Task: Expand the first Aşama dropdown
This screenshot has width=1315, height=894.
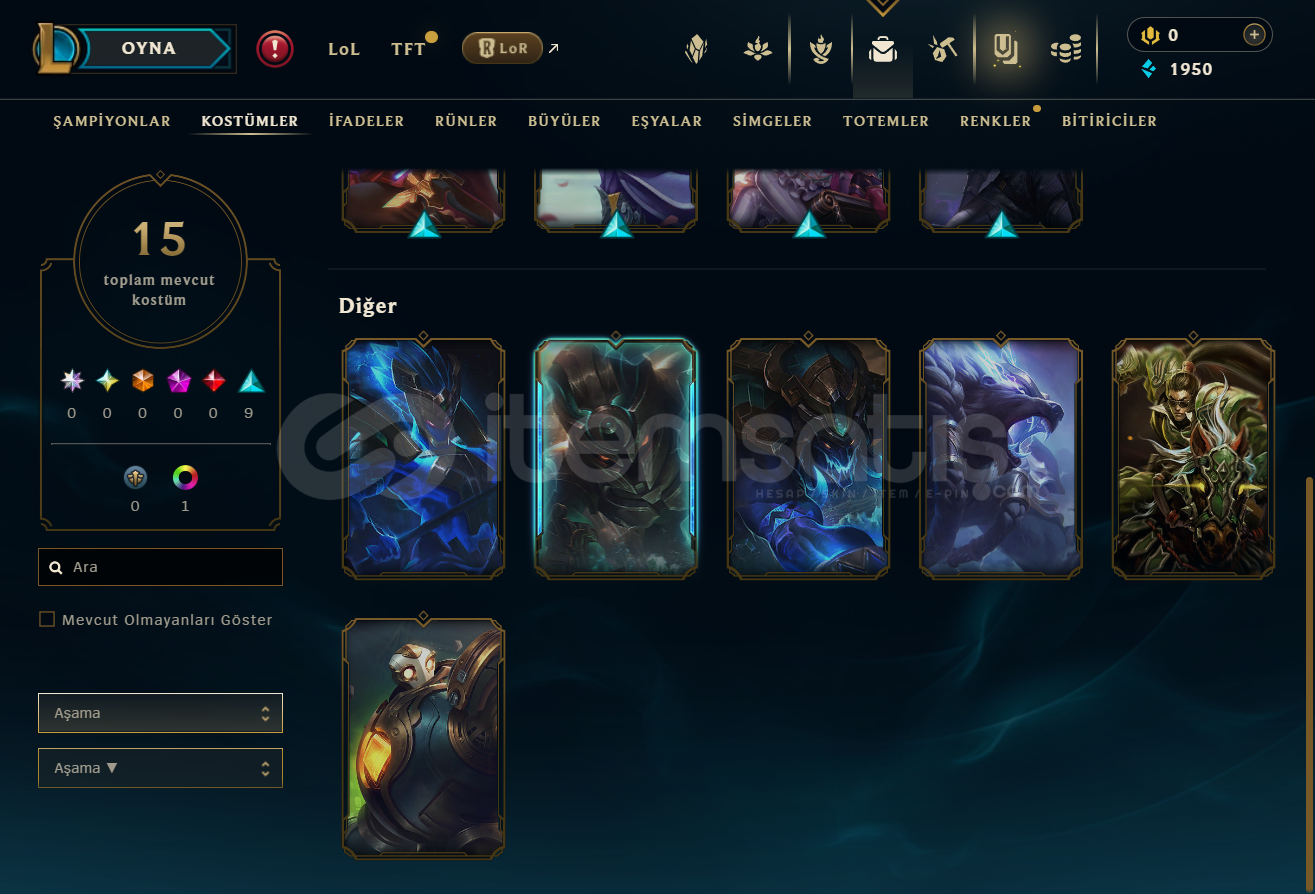Action: coord(160,713)
